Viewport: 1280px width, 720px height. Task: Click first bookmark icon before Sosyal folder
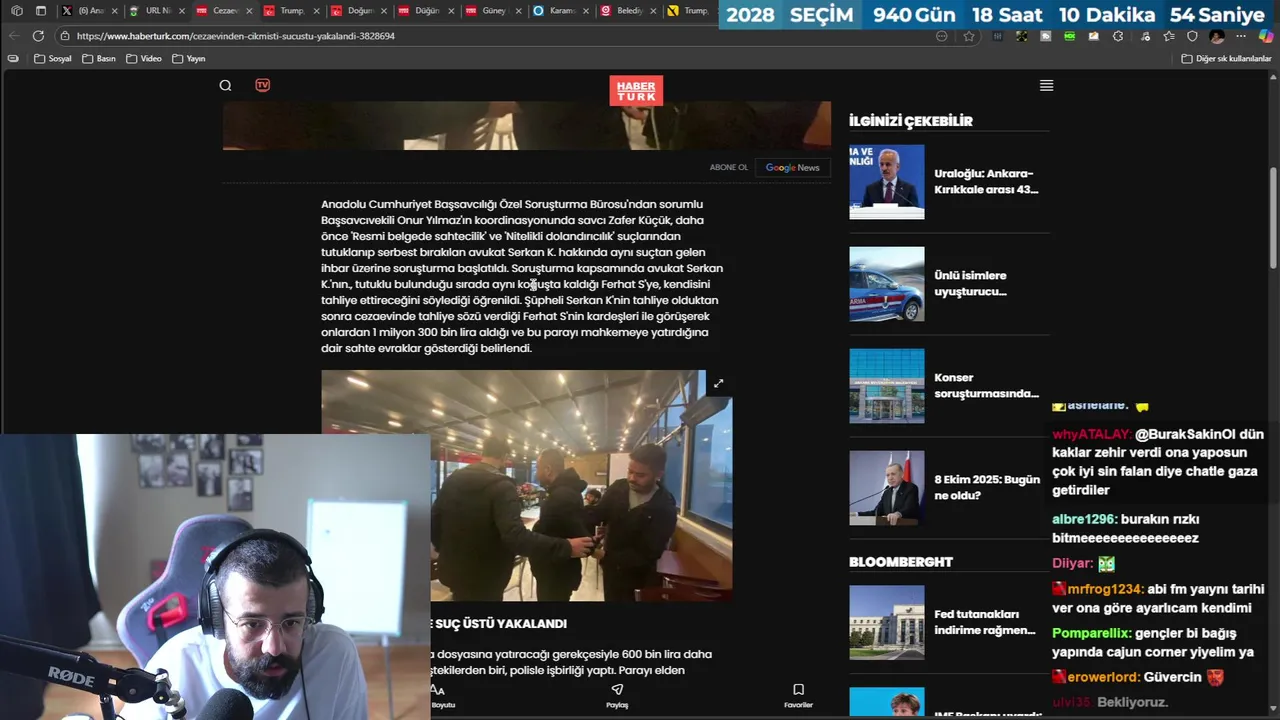coord(13,59)
